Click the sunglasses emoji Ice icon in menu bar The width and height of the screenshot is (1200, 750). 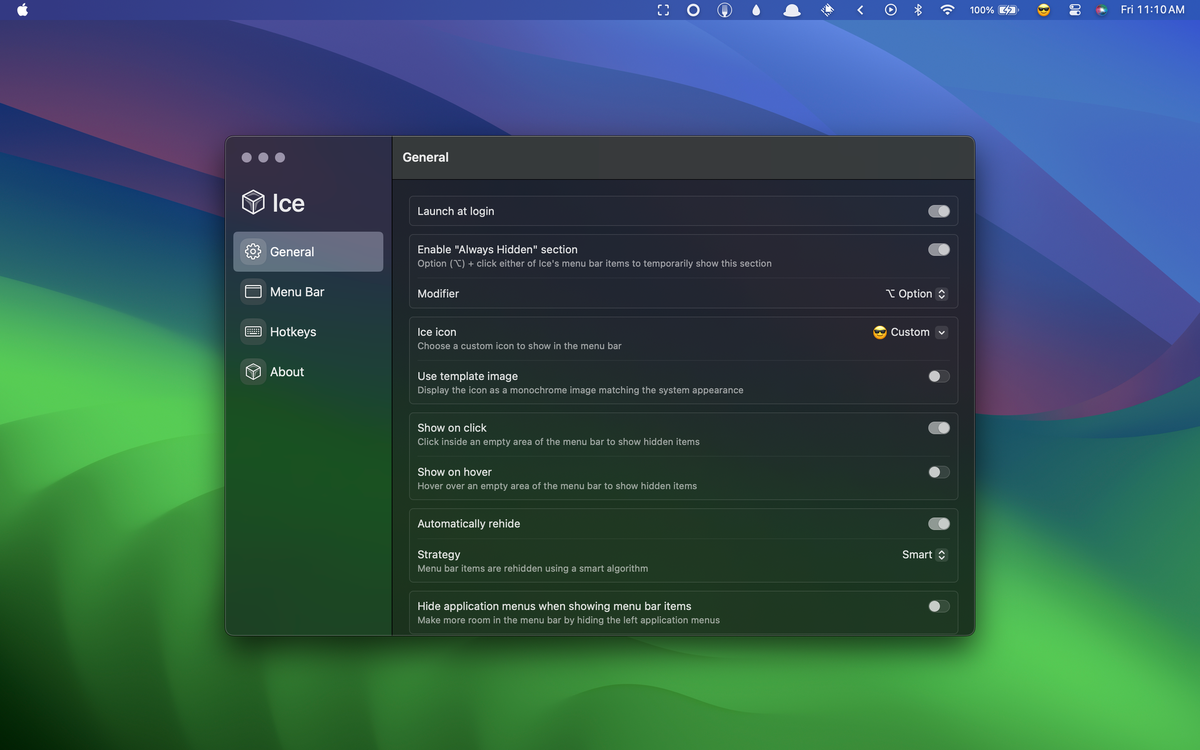(1044, 10)
